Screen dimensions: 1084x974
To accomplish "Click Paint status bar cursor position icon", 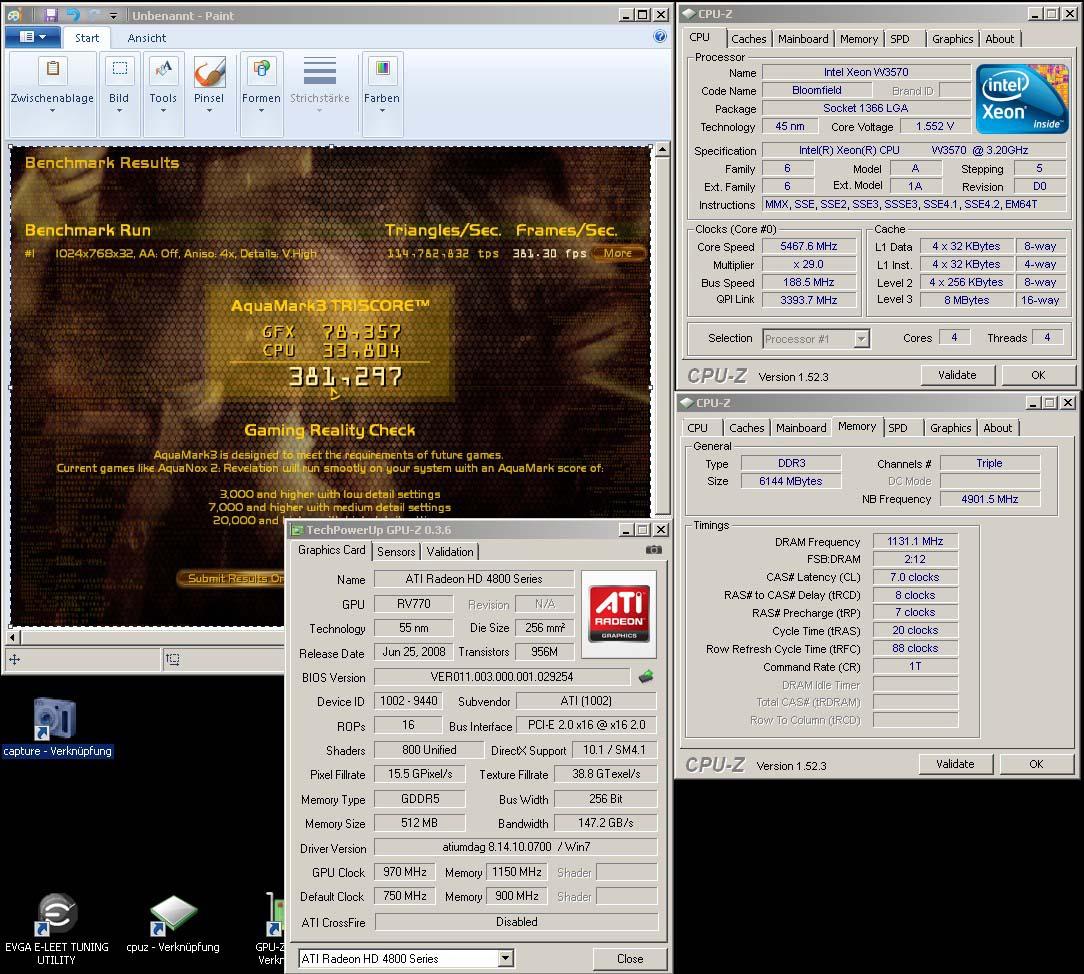I will click(x=15, y=659).
